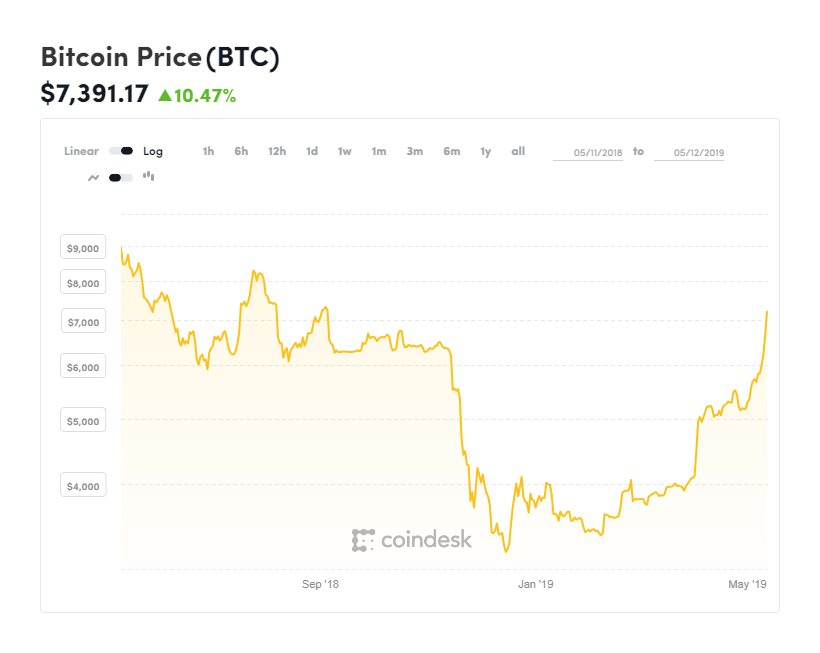The image size is (820, 653).
Task: Select the 1w range option
Action: pos(344,151)
